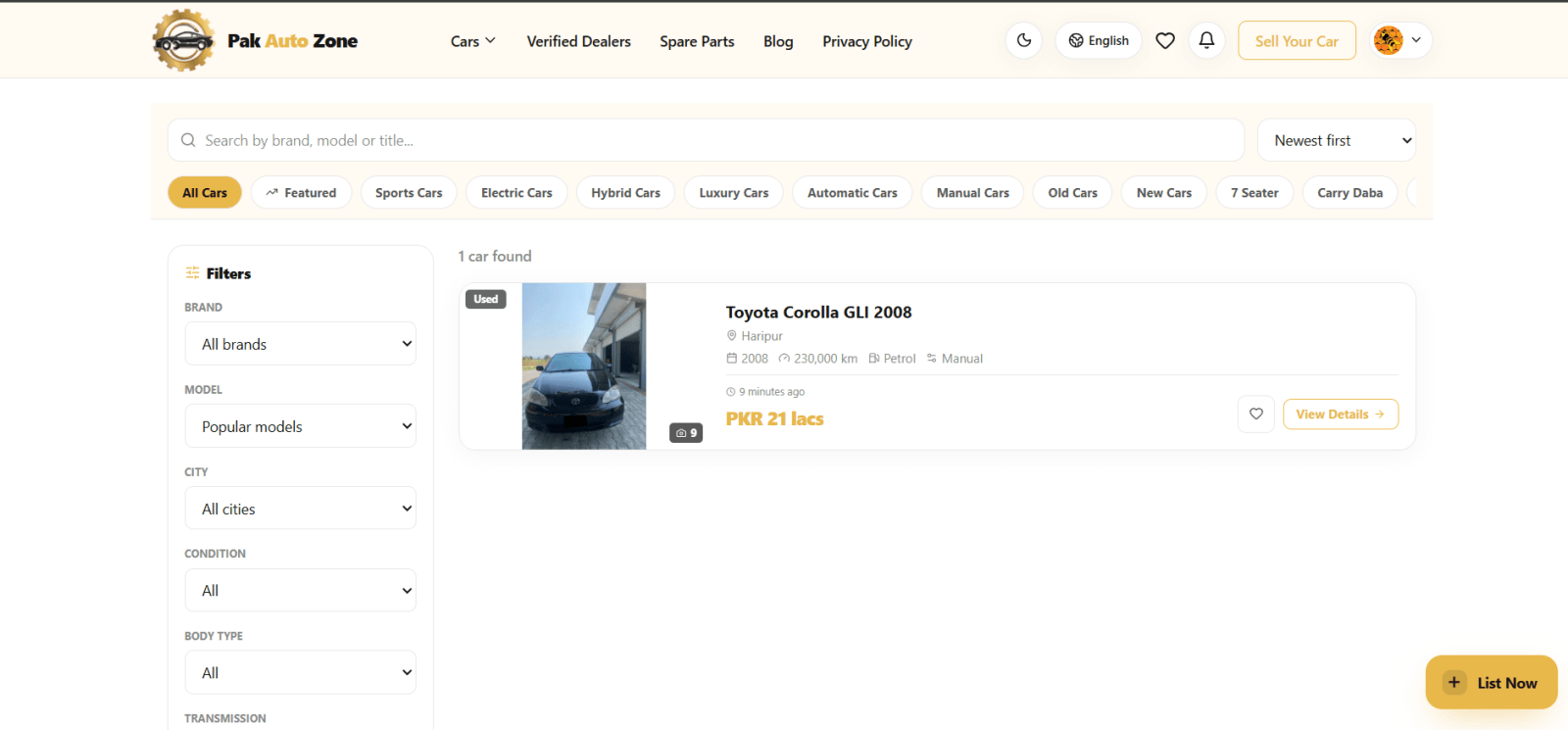
Task: Filter by Electric Cars
Action: [516, 193]
